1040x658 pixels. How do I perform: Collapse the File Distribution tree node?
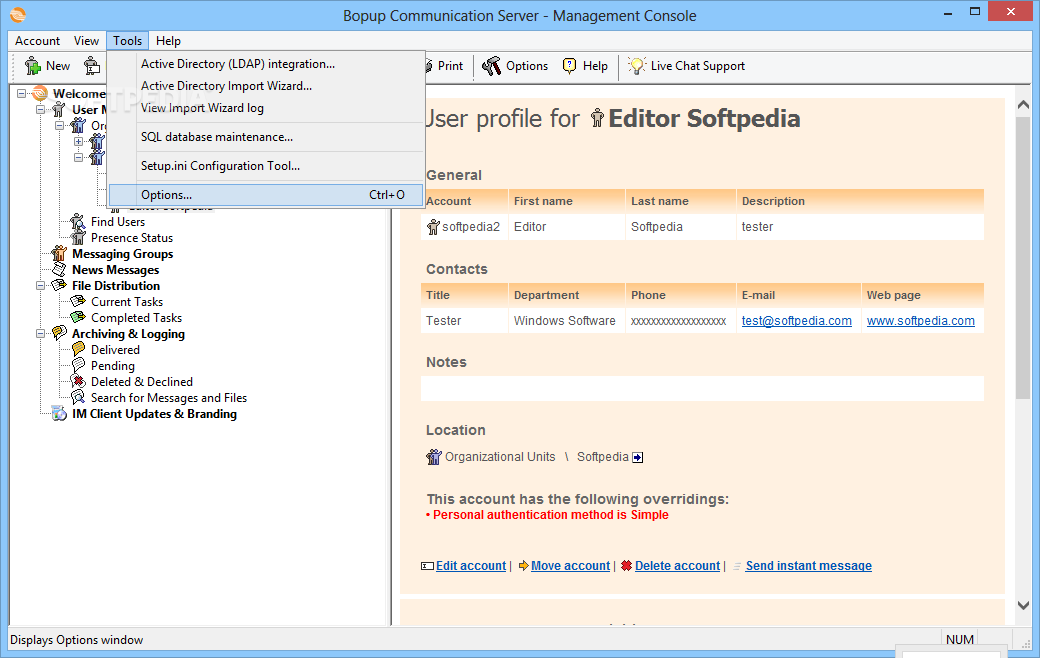[40, 285]
